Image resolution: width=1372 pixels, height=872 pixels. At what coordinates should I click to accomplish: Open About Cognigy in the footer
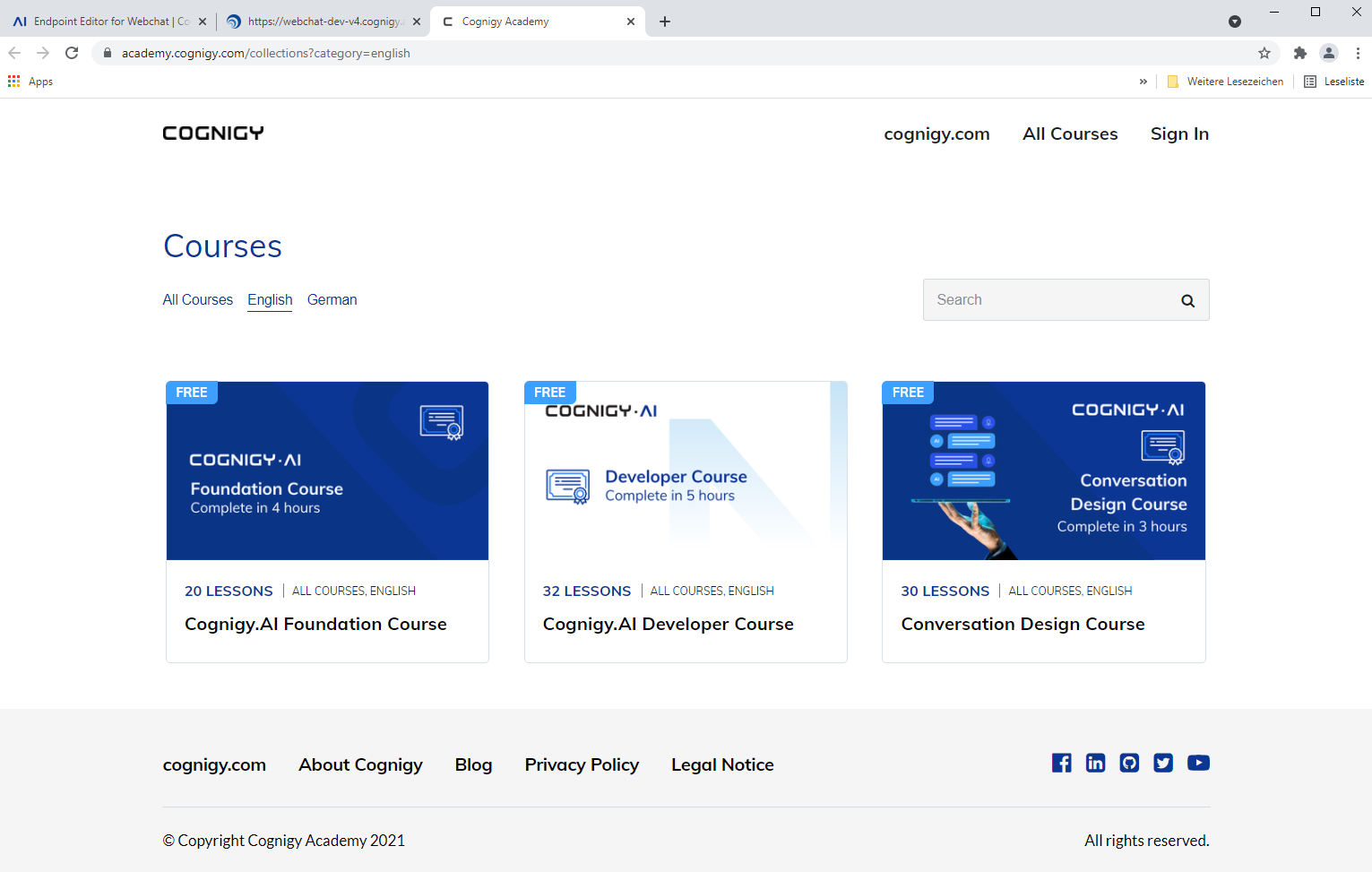coord(360,764)
